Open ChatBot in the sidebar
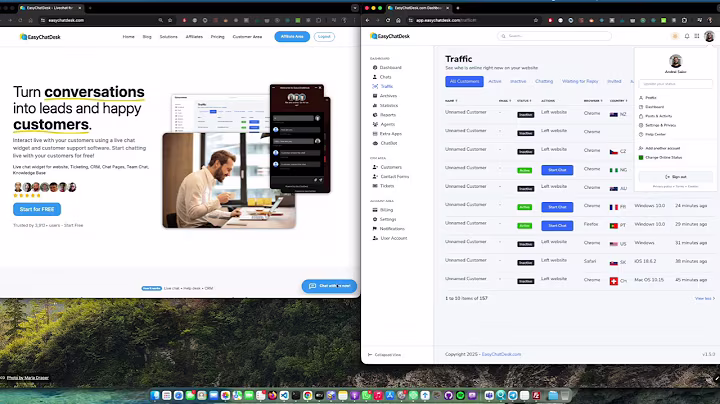This screenshot has width=720, height=404. click(x=385, y=143)
